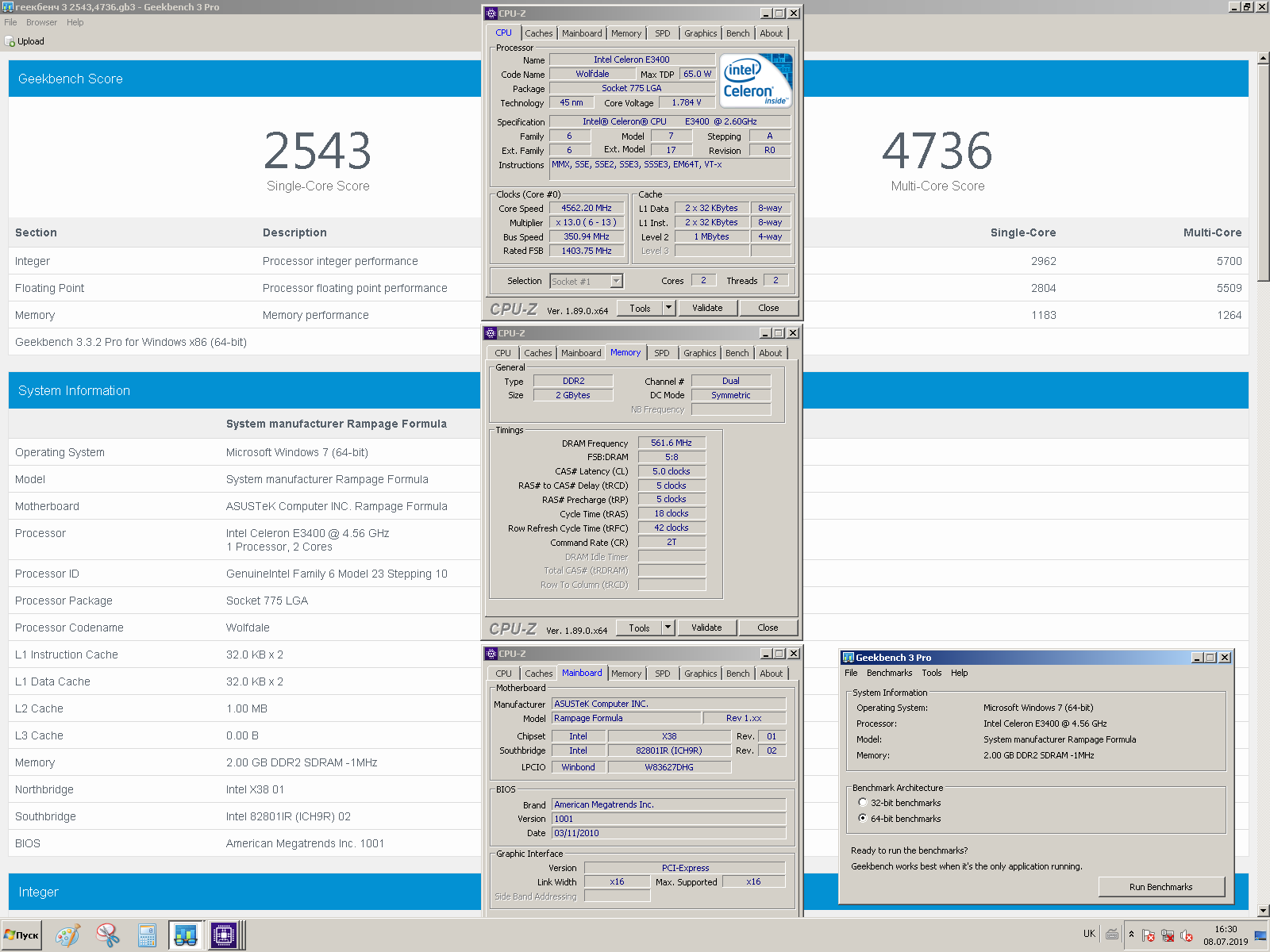Click the top CPU-Z window title icon
The height and width of the screenshot is (952, 1270).
491,13
